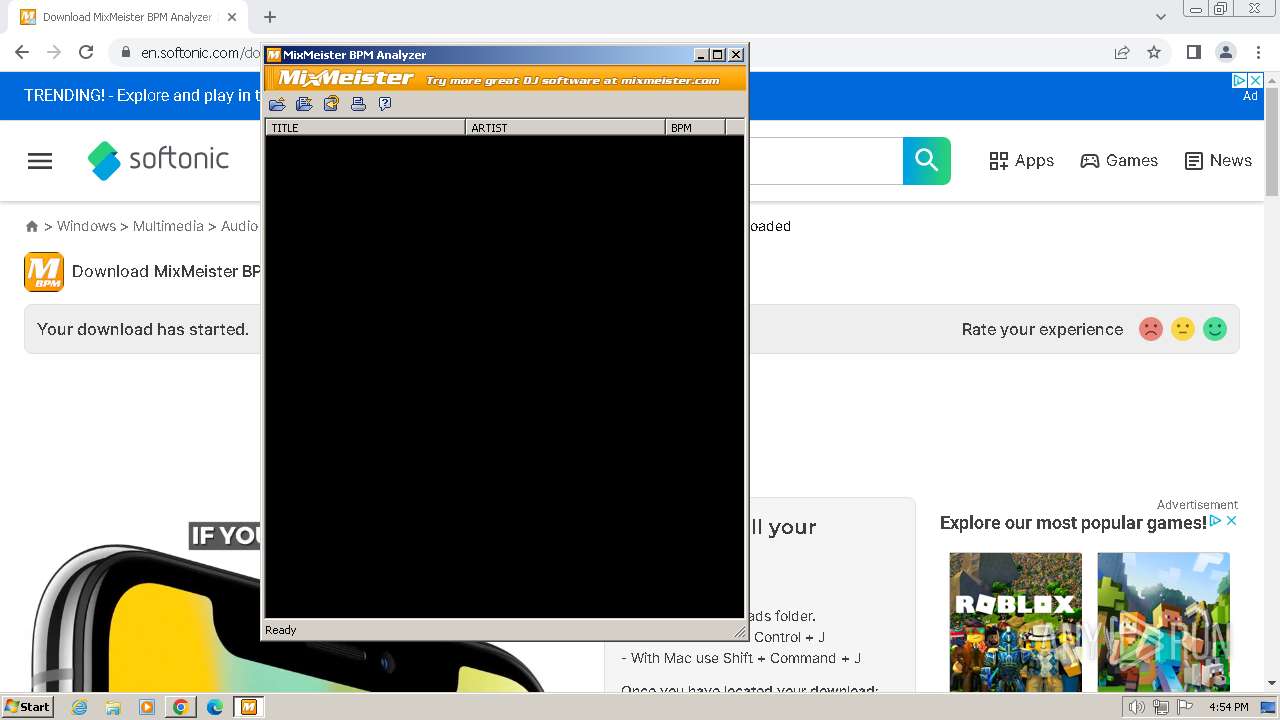The image size is (1280, 720).
Task: Rate experience with neutral face
Action: pos(1183,329)
